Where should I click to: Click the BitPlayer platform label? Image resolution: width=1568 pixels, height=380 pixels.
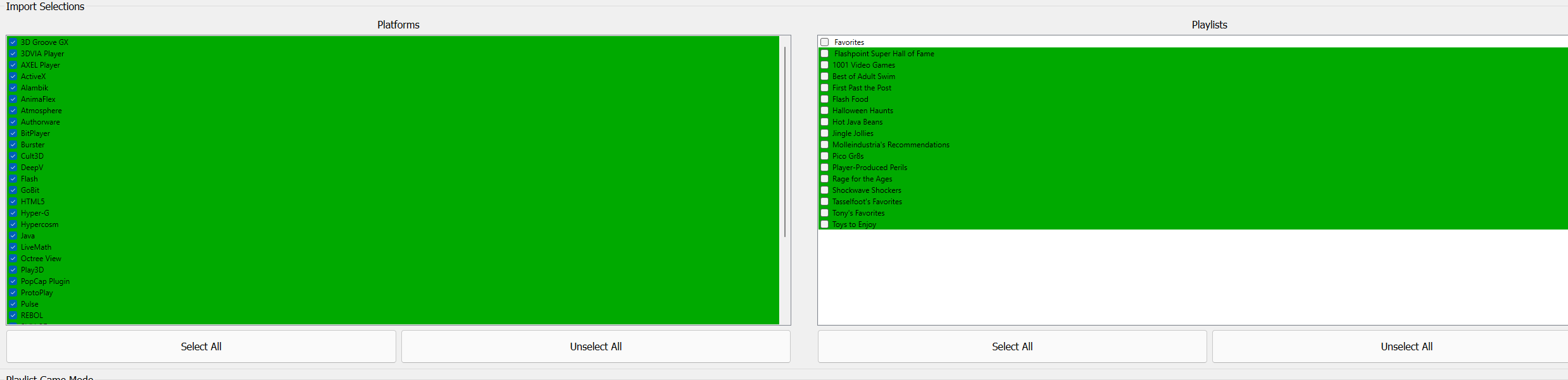pyautogui.click(x=35, y=133)
